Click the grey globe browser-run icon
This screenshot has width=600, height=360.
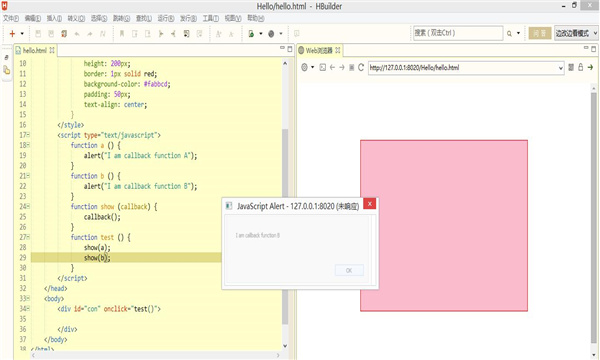[271, 34]
